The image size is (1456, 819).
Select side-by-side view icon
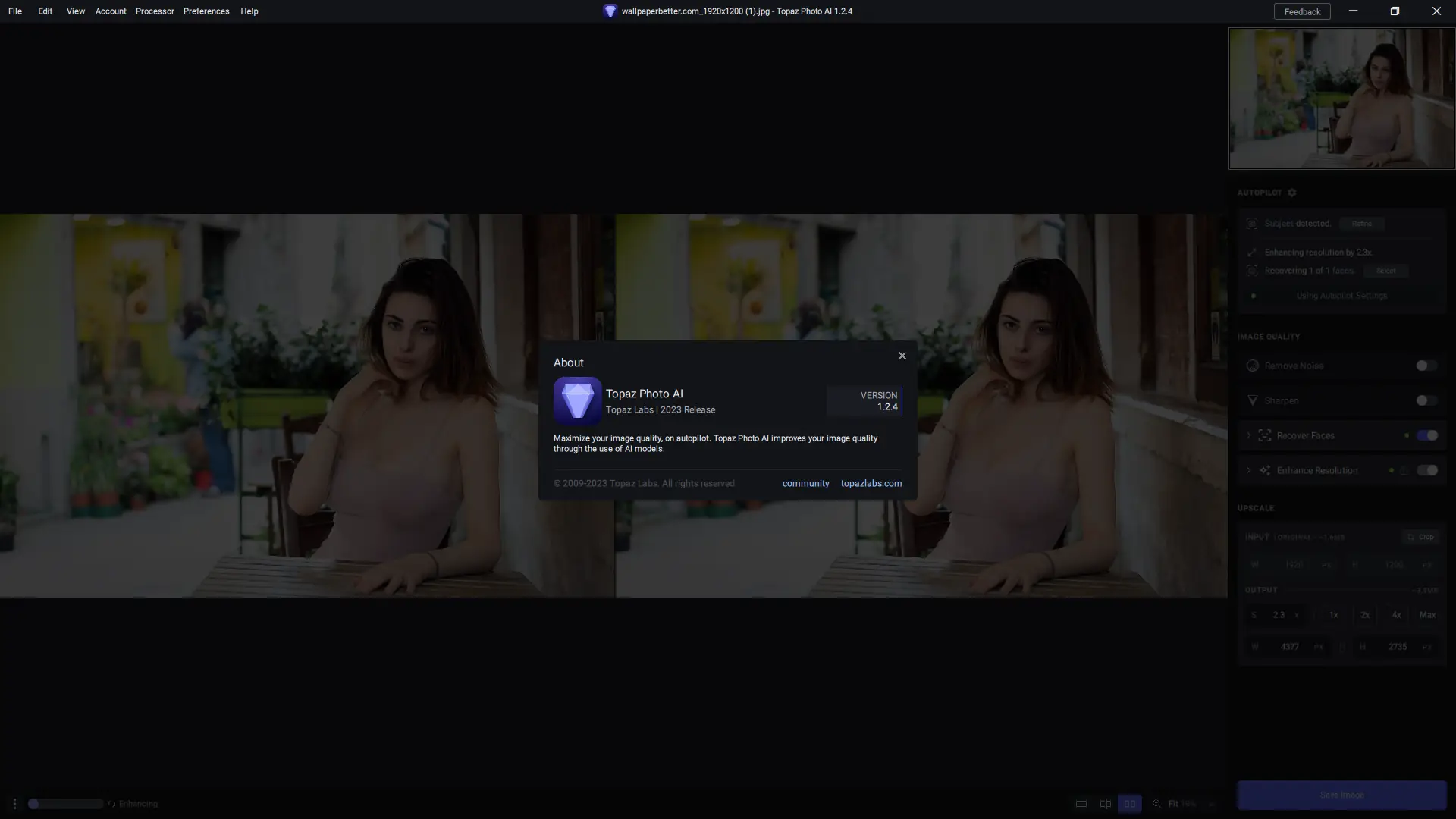pyautogui.click(x=1129, y=804)
